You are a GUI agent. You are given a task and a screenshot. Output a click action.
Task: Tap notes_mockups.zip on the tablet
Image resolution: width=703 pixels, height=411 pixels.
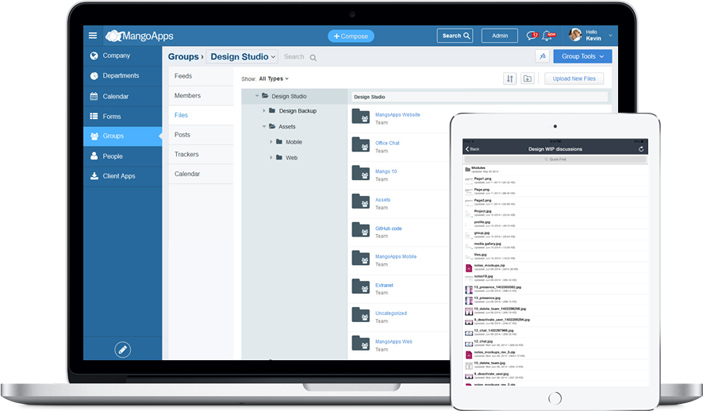tap(555, 268)
